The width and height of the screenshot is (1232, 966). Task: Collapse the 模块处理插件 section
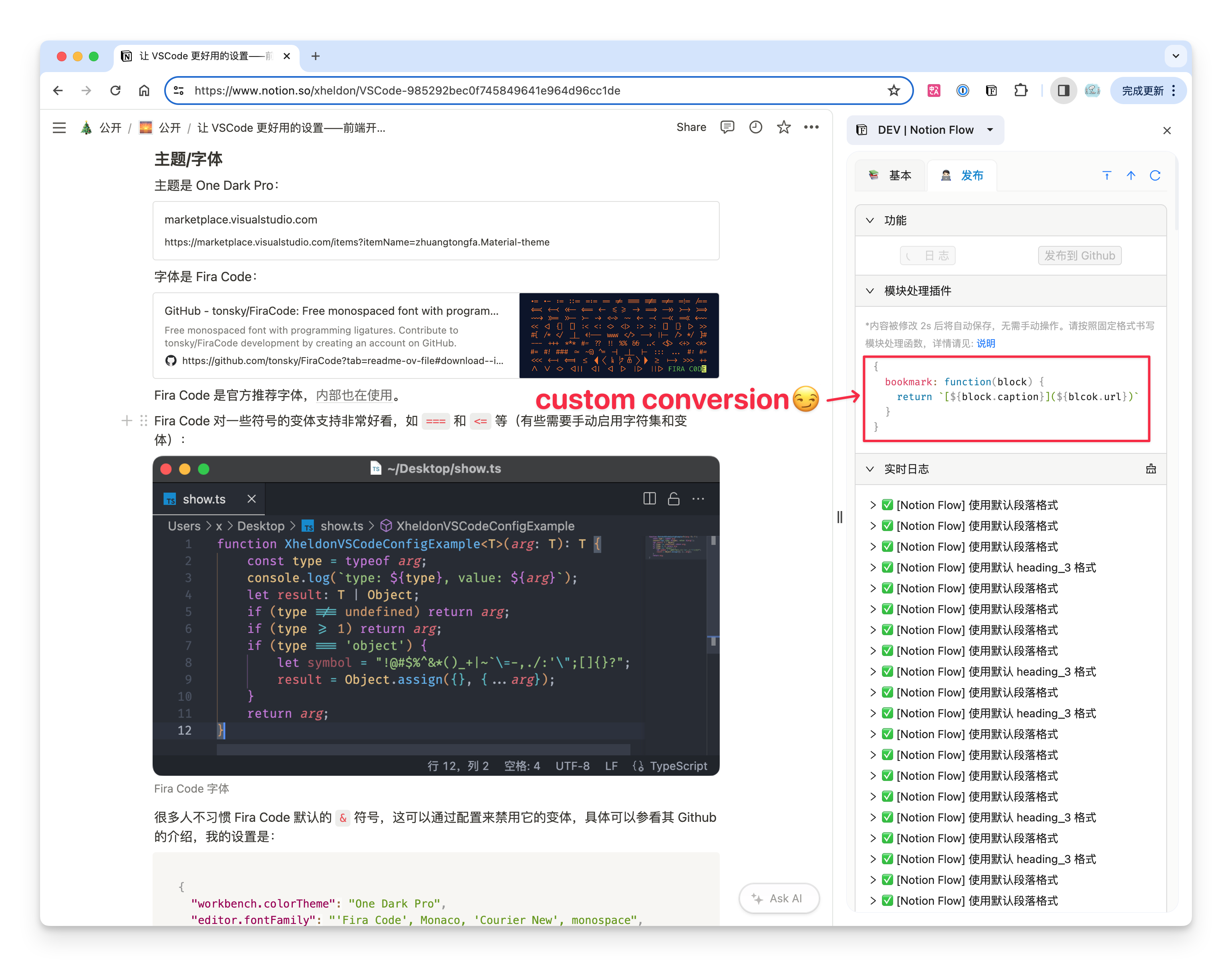(x=870, y=291)
